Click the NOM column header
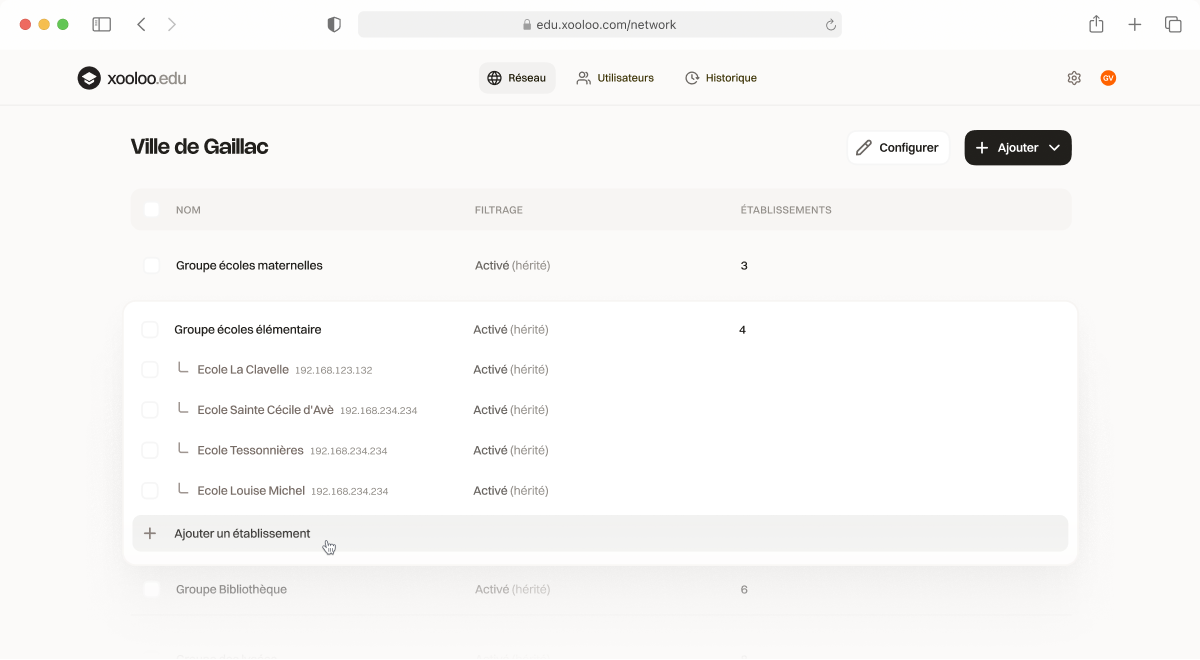The width and height of the screenshot is (1200, 660). point(188,210)
